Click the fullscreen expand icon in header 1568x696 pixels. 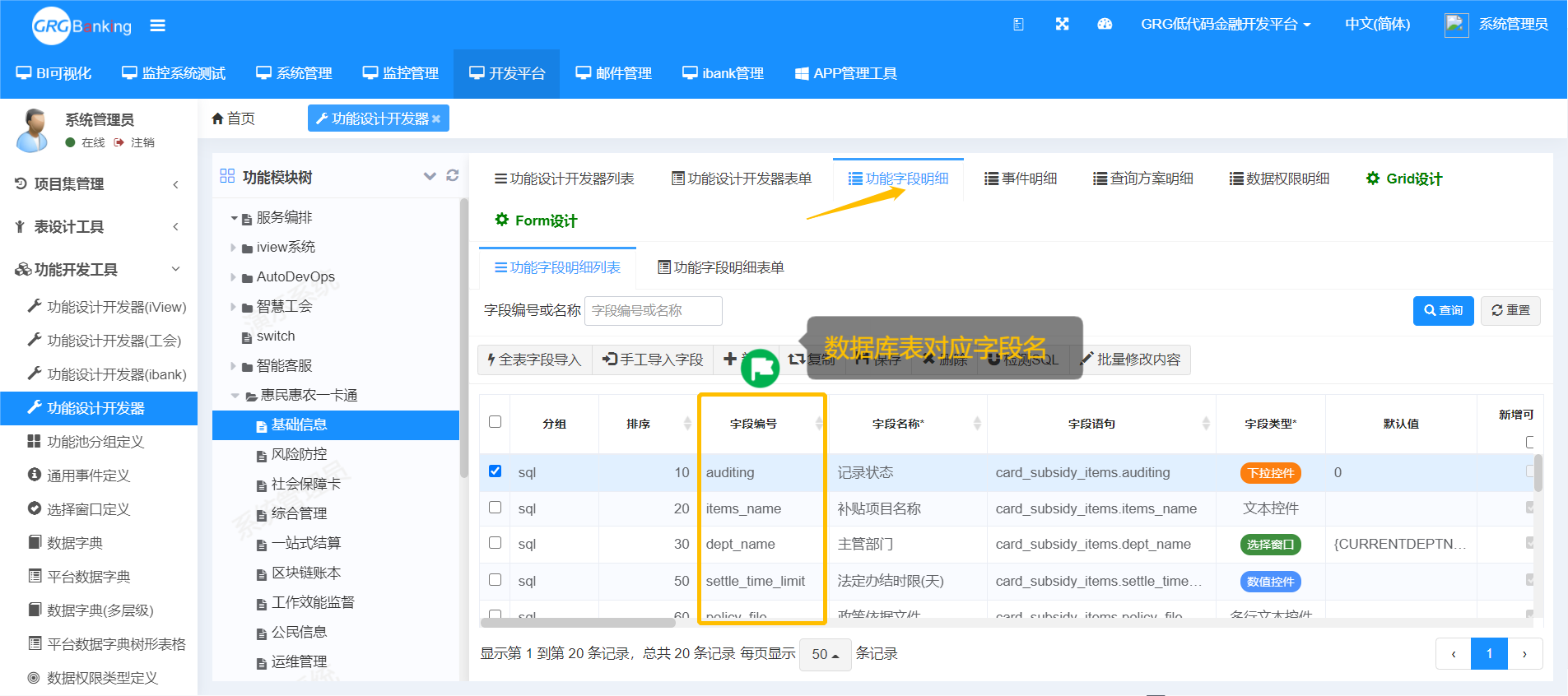point(1062,24)
